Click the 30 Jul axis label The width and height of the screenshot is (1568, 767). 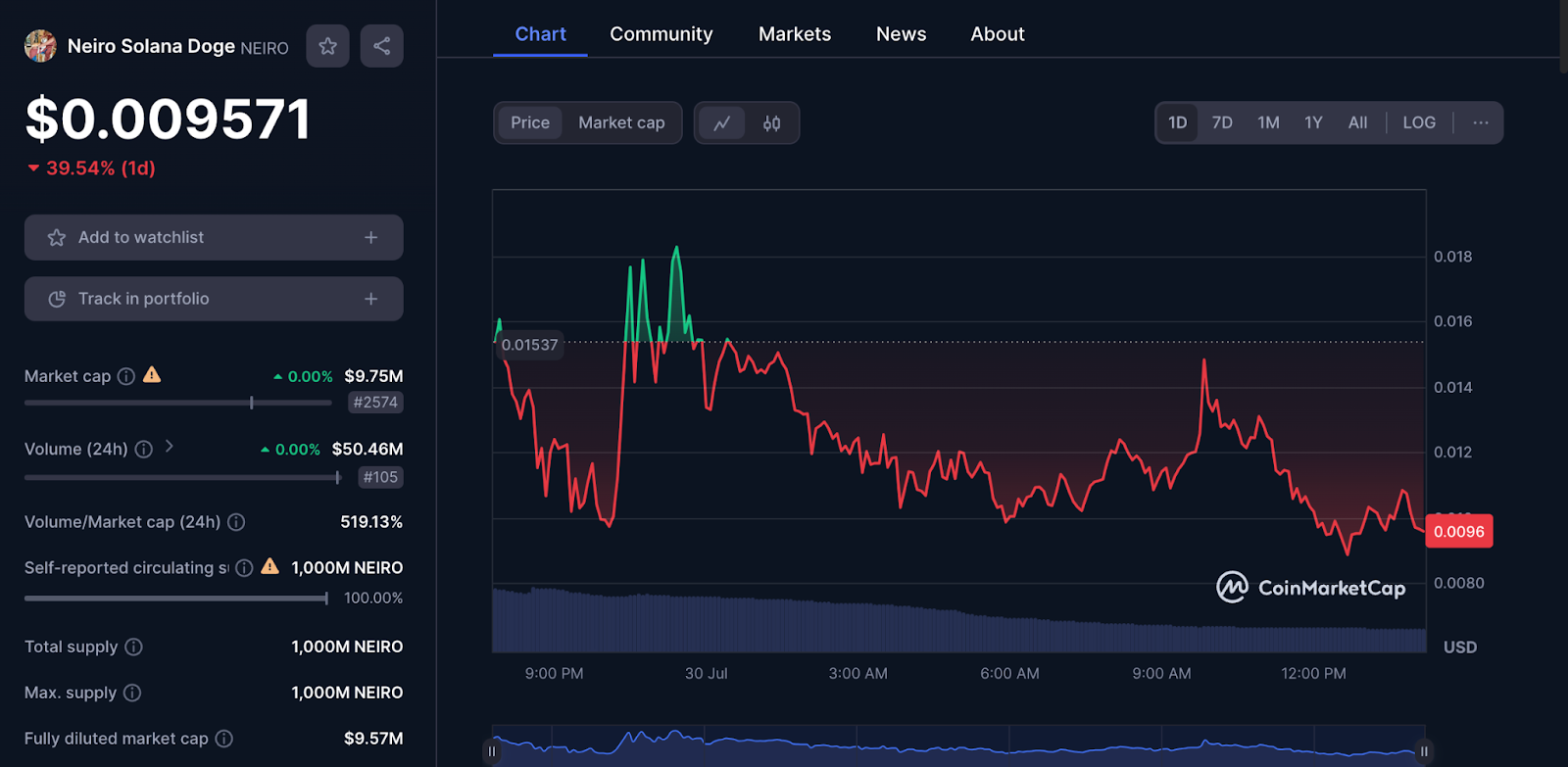pyautogui.click(x=706, y=674)
